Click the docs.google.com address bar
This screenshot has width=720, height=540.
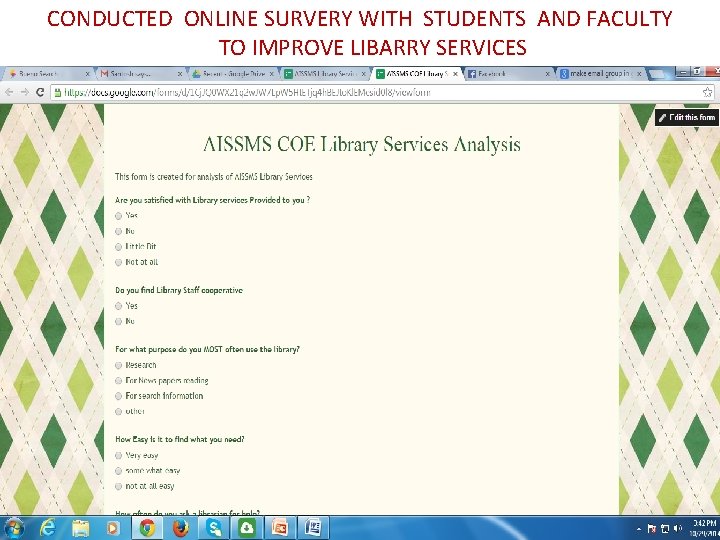[381, 92]
